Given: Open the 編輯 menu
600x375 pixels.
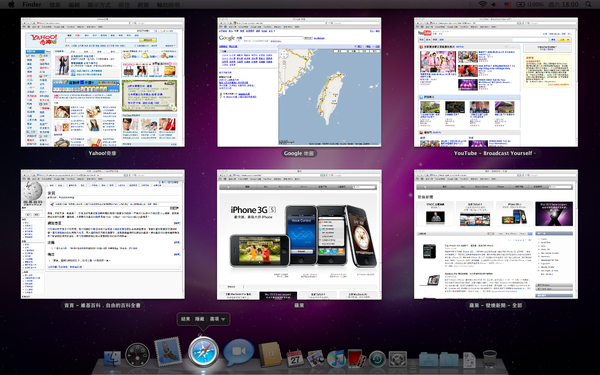Looking at the screenshot, I should (x=74, y=5).
